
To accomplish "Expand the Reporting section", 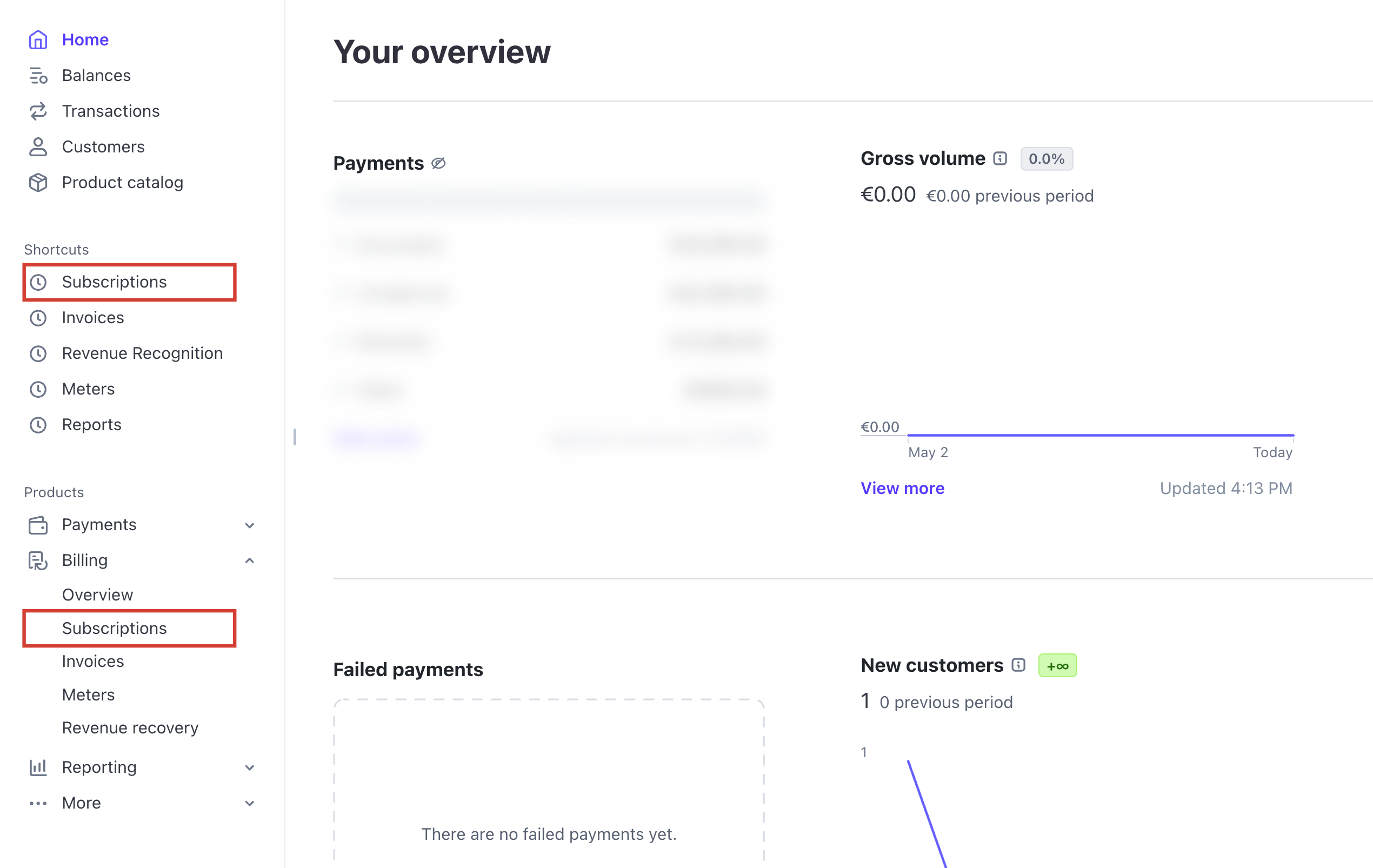I will (x=249, y=766).
